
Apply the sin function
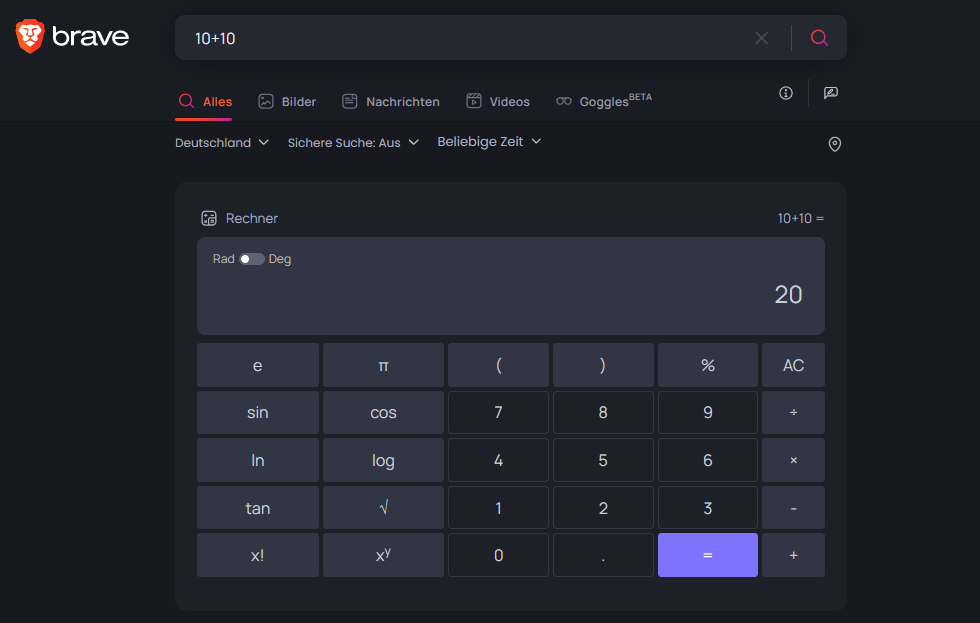pyautogui.click(x=258, y=412)
